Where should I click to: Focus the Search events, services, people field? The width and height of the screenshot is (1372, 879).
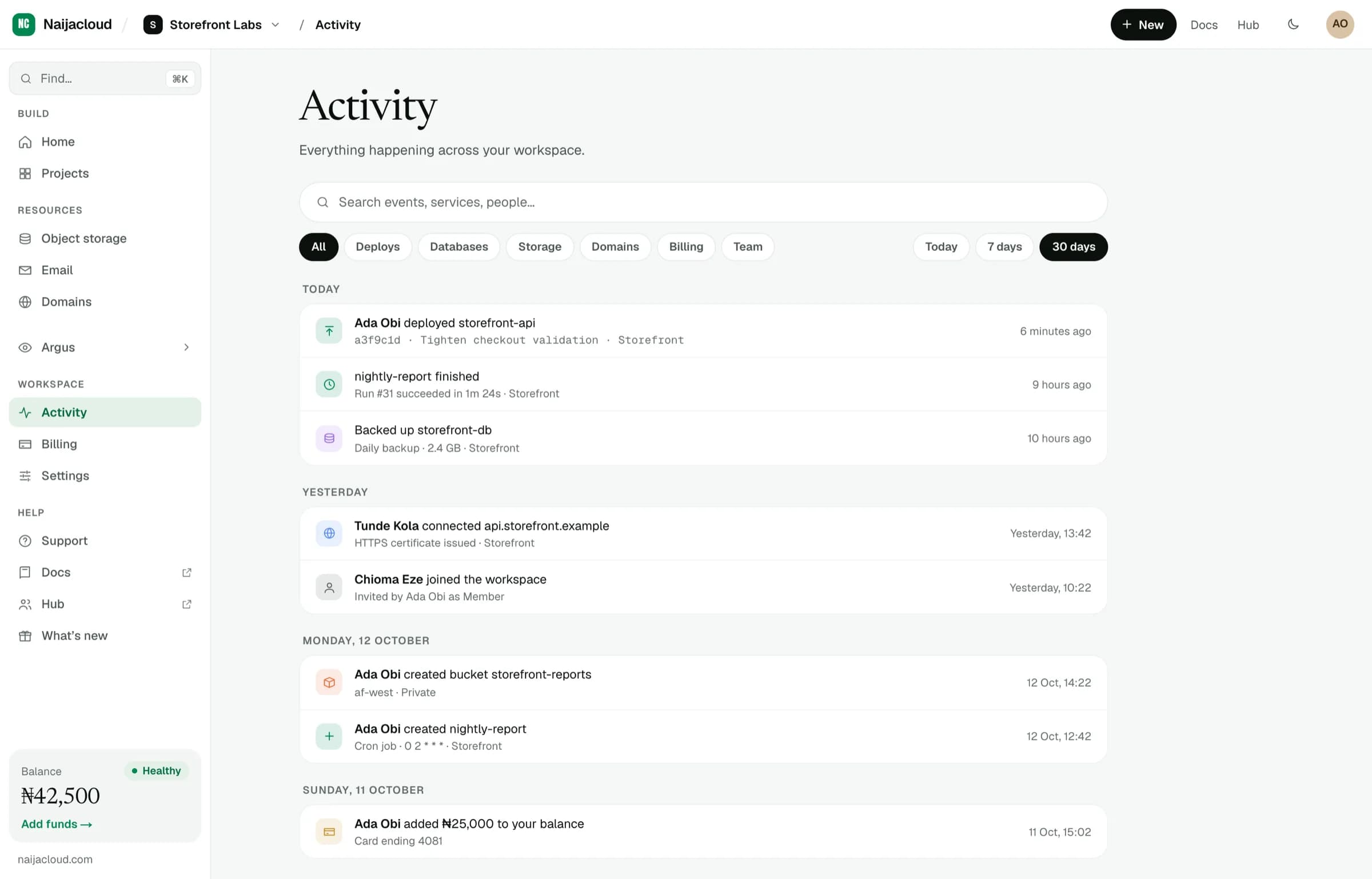703,202
